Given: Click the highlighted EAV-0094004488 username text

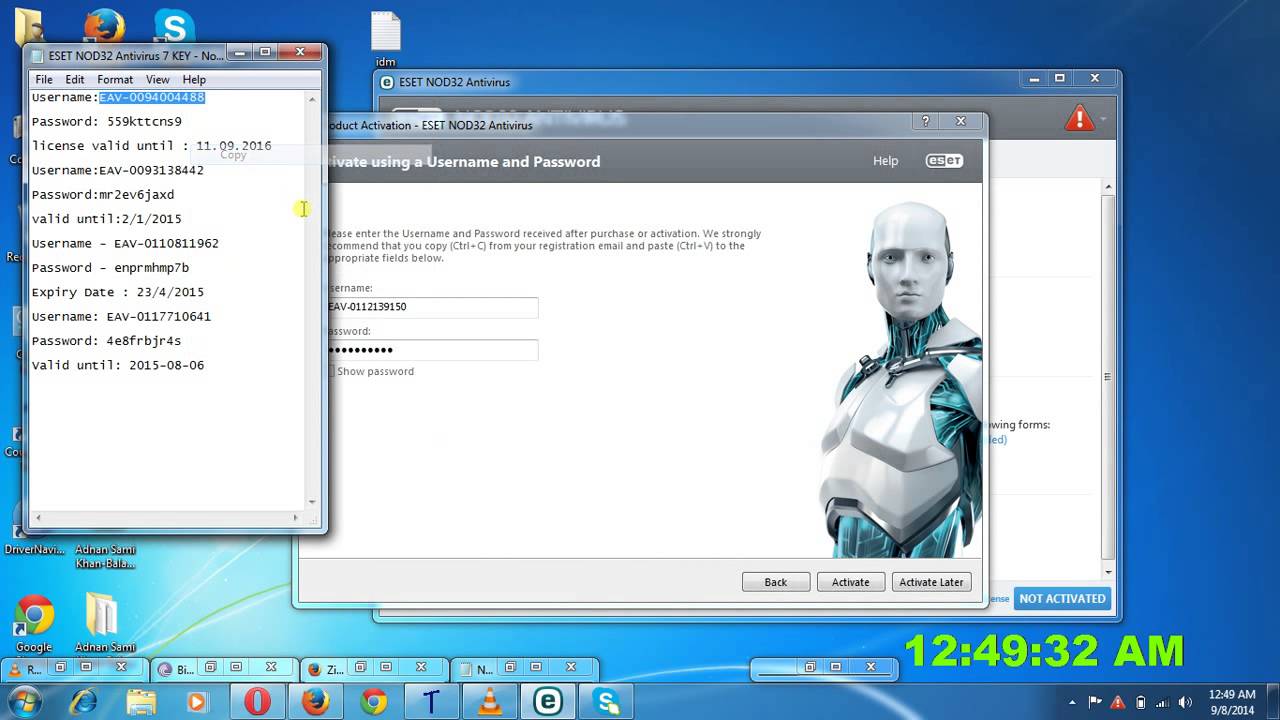Looking at the screenshot, I should (x=152, y=97).
